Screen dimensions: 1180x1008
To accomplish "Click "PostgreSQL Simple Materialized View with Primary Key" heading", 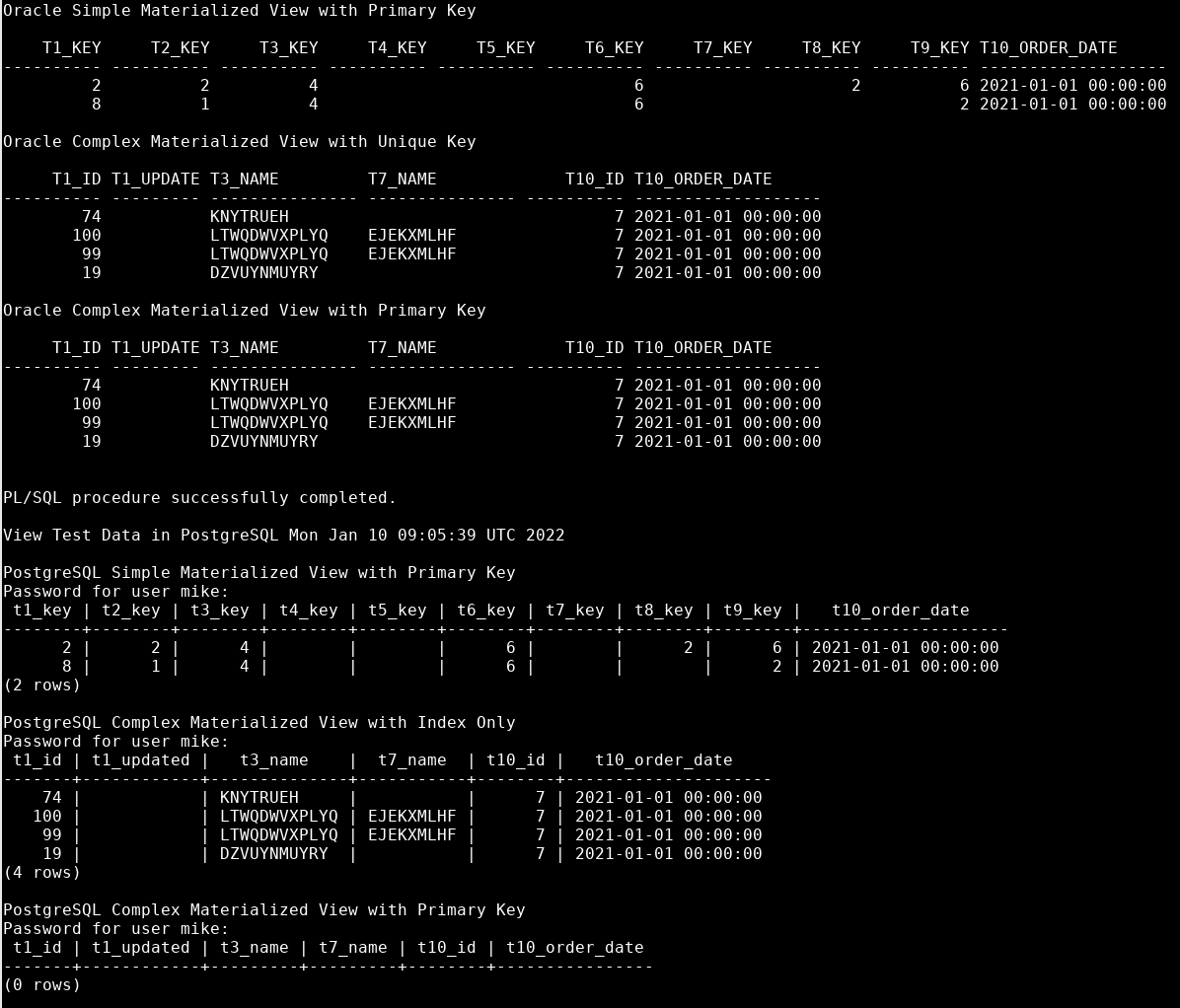I will pyautogui.click(x=258, y=572).
